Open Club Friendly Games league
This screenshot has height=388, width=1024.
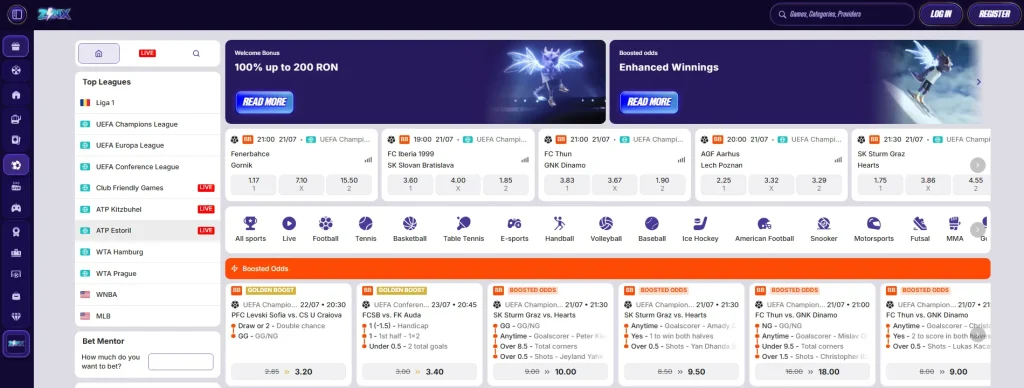point(148,187)
